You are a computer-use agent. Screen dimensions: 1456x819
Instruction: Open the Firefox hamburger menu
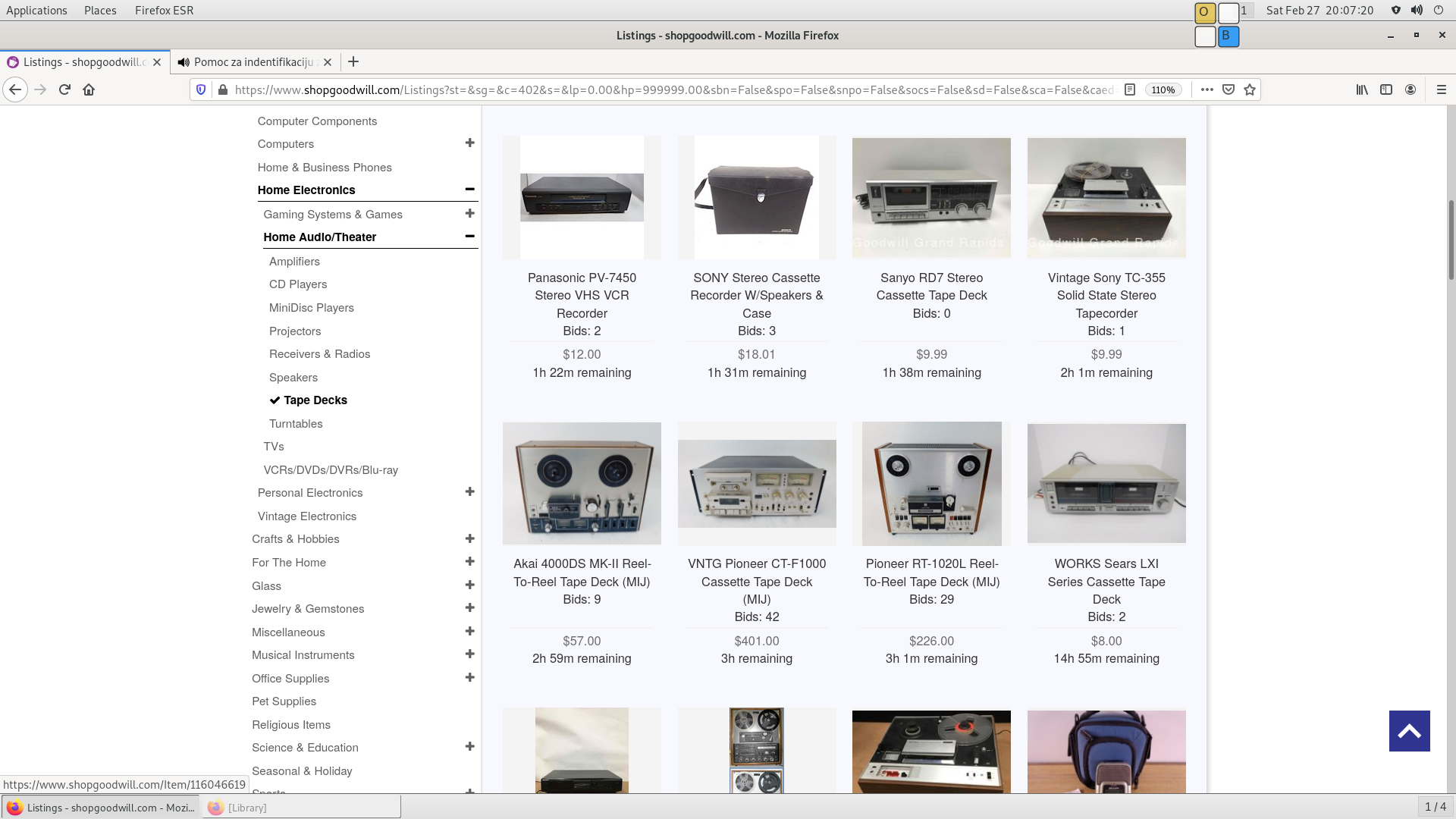(x=1442, y=89)
